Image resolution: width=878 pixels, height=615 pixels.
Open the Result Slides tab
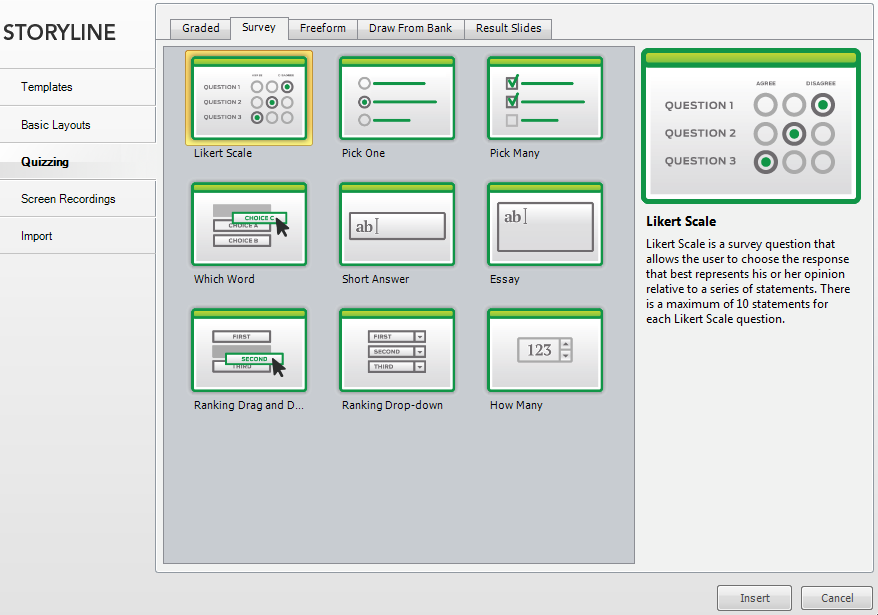click(x=508, y=28)
